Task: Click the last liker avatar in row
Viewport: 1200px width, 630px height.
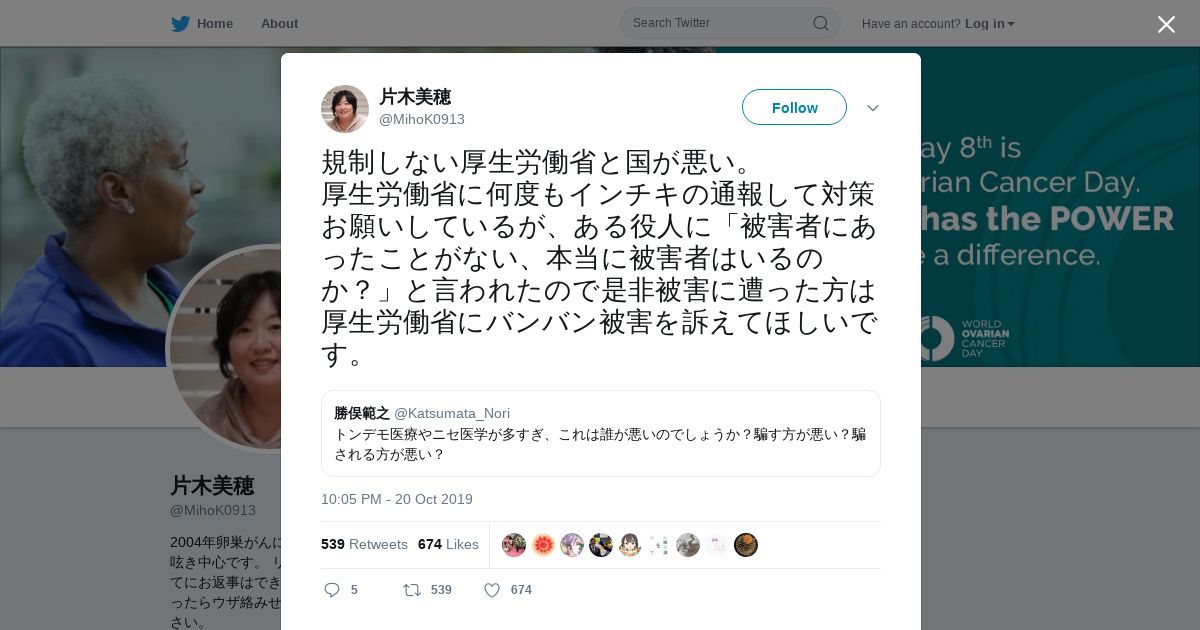Action: click(746, 545)
